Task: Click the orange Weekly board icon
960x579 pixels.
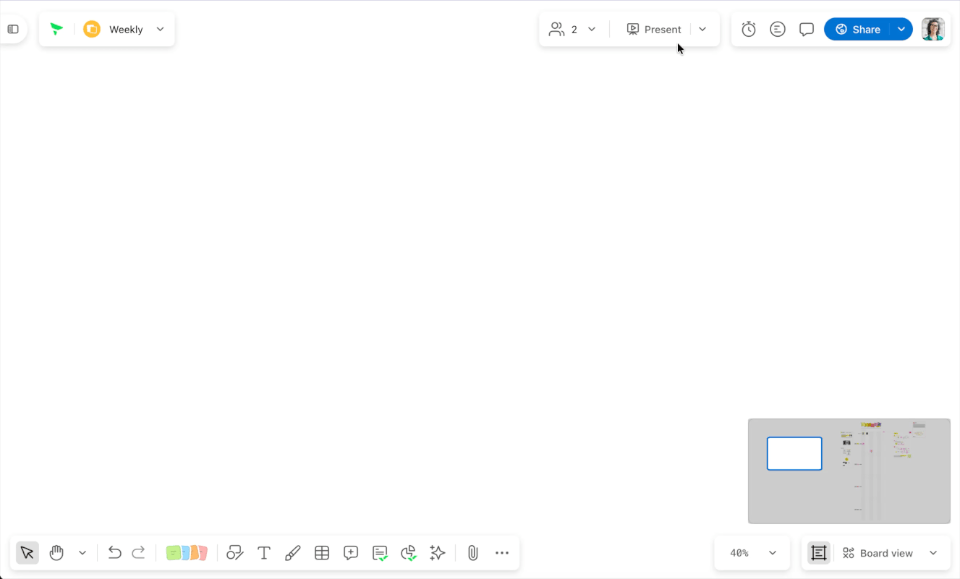Action: click(x=92, y=29)
